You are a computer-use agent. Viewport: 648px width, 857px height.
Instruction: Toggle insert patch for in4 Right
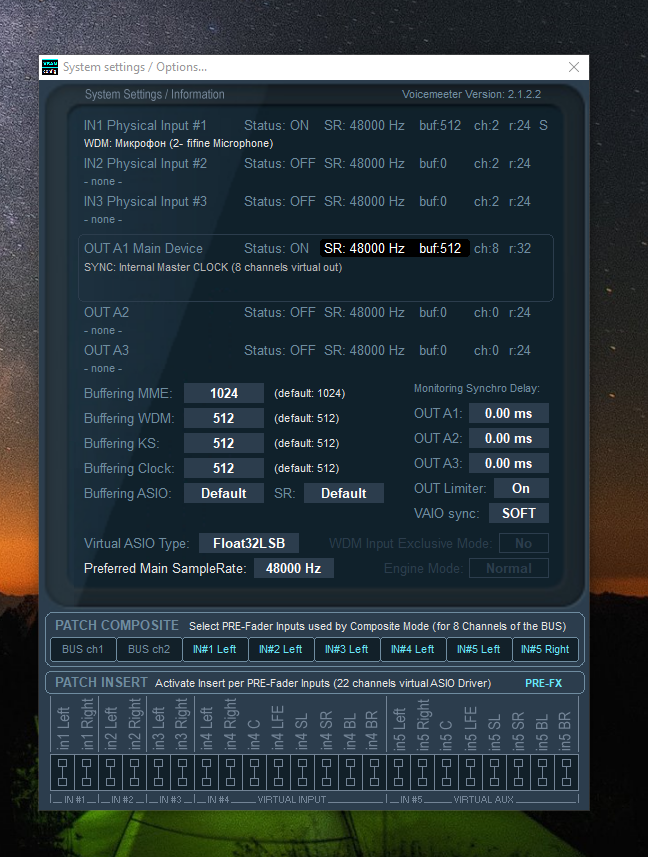[231, 772]
